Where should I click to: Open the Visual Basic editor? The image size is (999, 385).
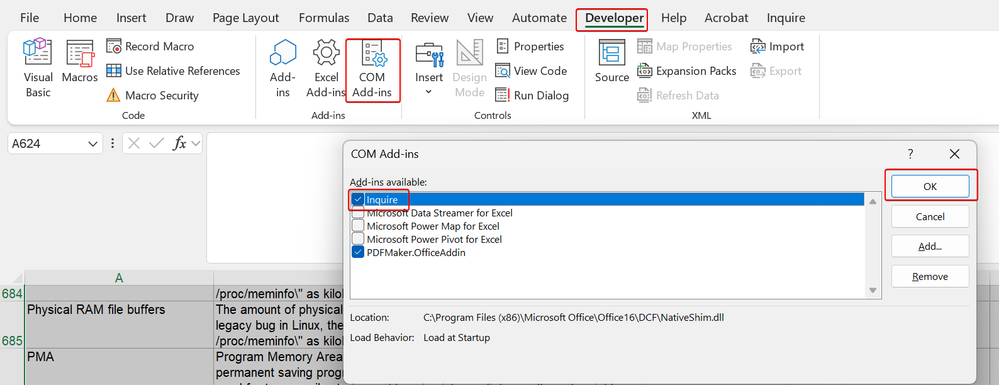(38, 68)
